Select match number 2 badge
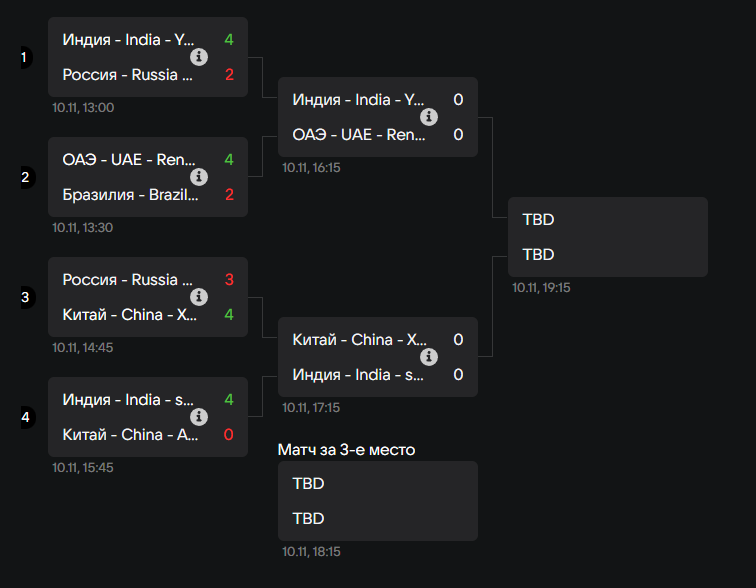The width and height of the screenshot is (756, 588). pos(25,177)
